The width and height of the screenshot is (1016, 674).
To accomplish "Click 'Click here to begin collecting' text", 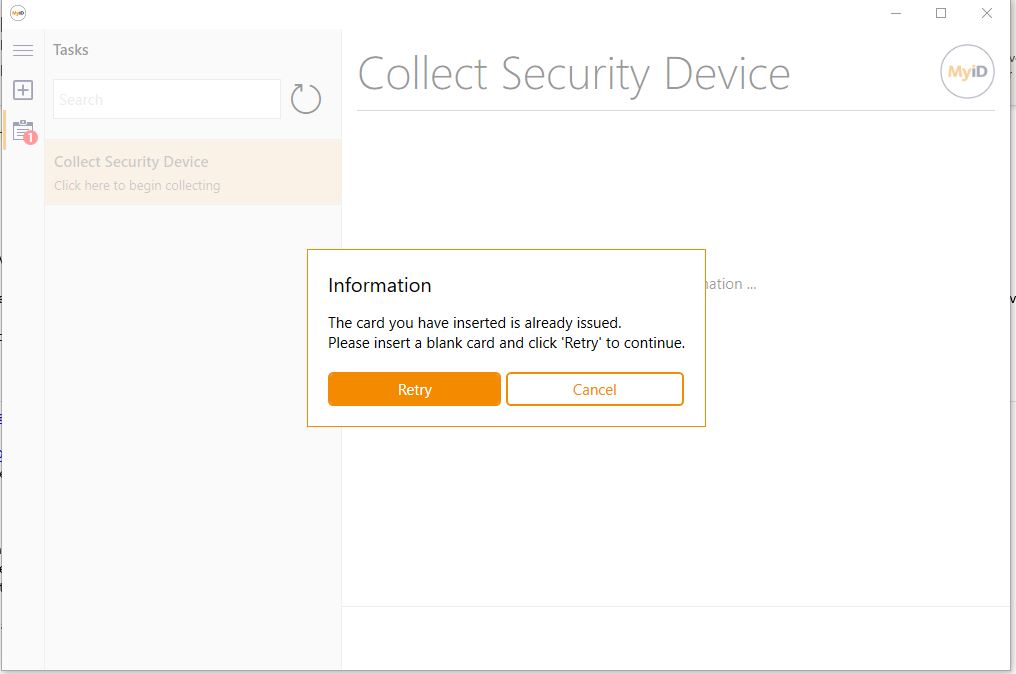I will point(137,185).
